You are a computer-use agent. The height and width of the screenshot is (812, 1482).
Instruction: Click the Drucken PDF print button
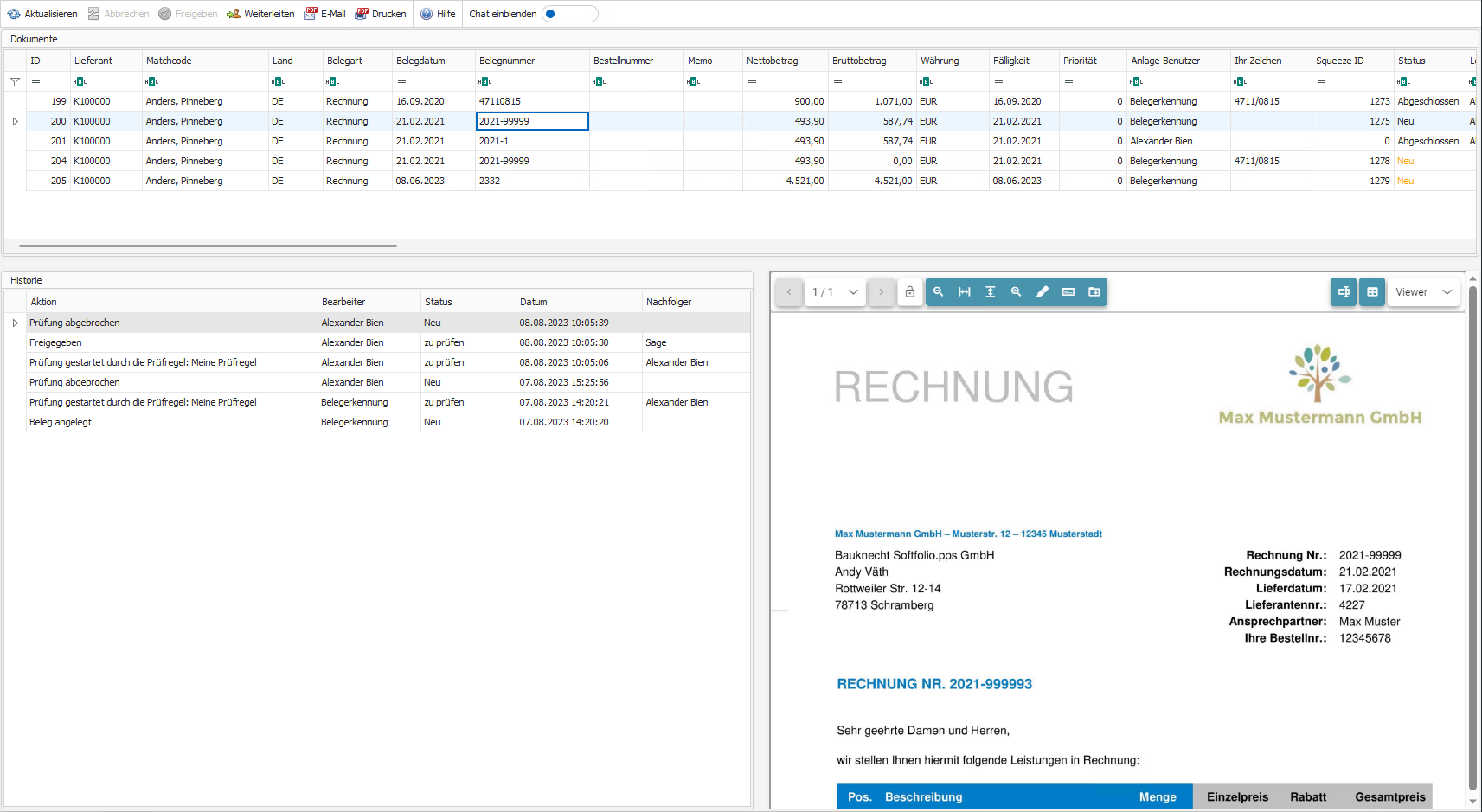tap(381, 14)
